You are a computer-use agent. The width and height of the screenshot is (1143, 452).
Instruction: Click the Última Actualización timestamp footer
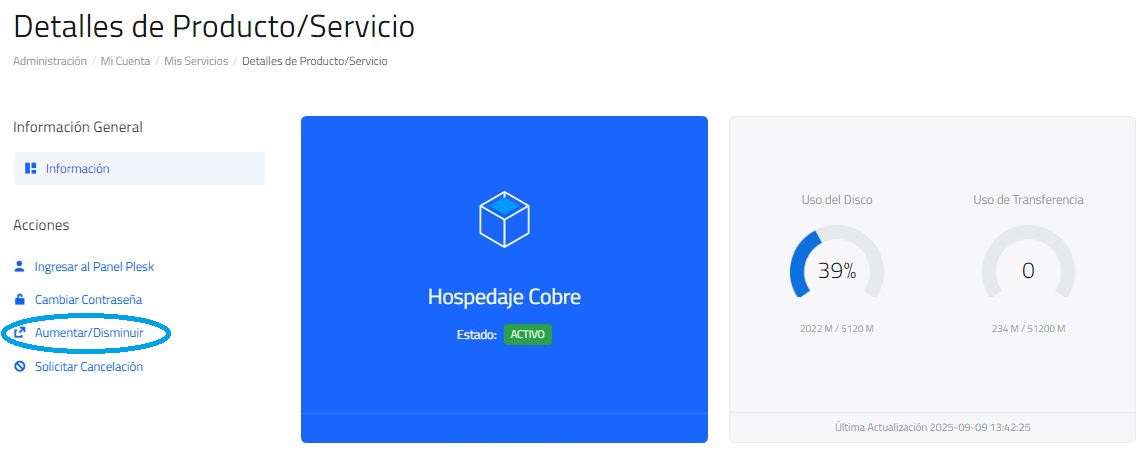[x=932, y=427]
